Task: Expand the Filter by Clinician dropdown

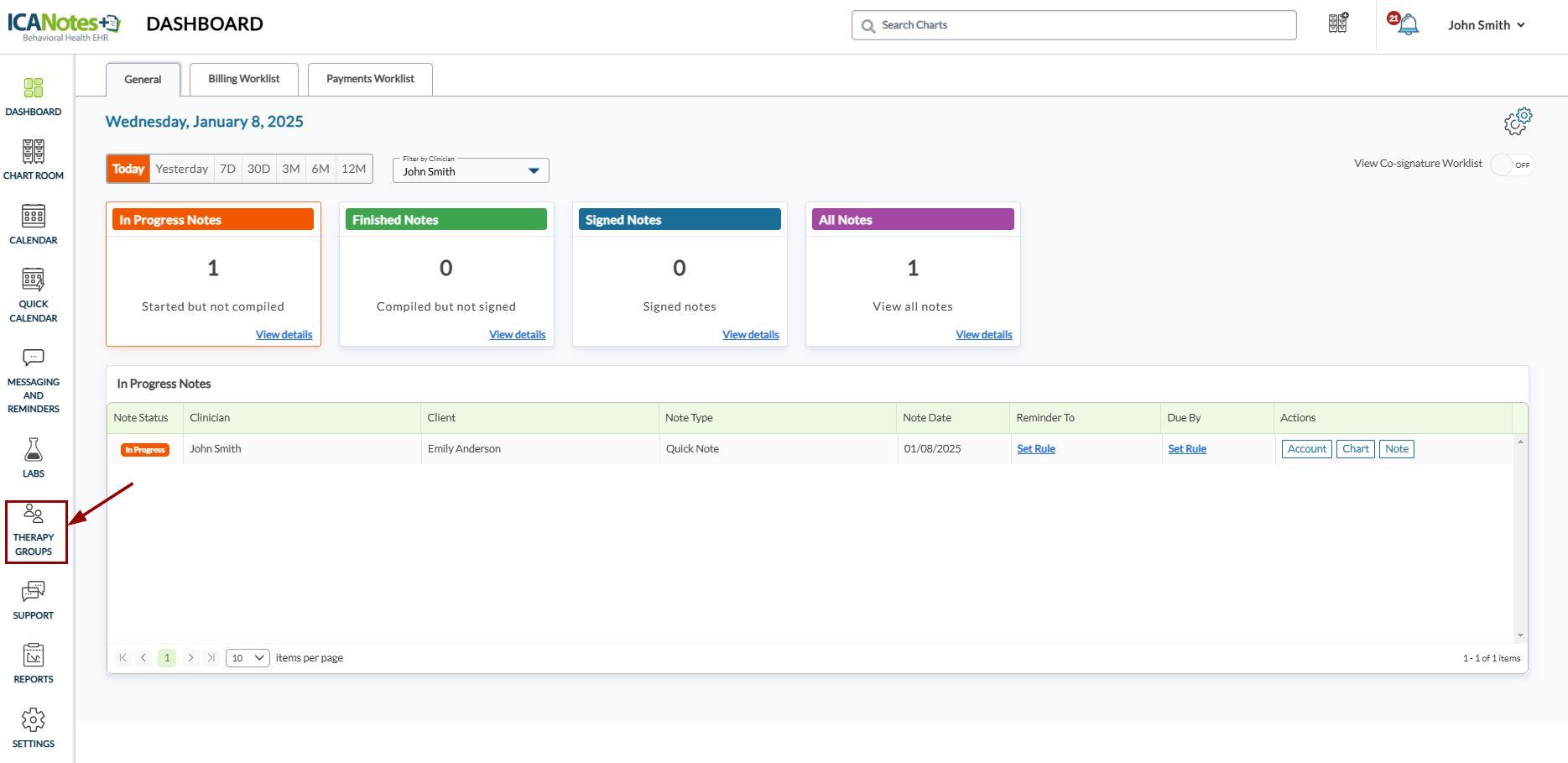Action: [x=471, y=170]
